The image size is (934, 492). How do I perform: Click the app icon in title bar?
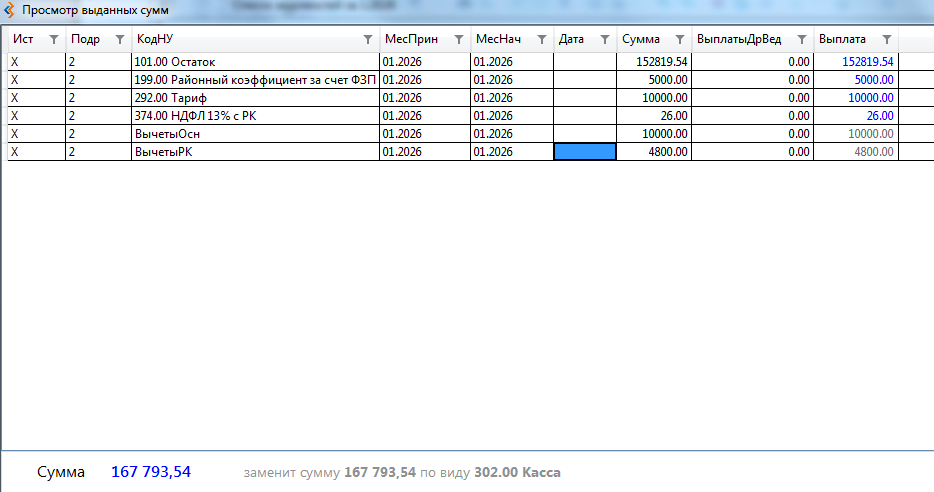(x=10, y=9)
